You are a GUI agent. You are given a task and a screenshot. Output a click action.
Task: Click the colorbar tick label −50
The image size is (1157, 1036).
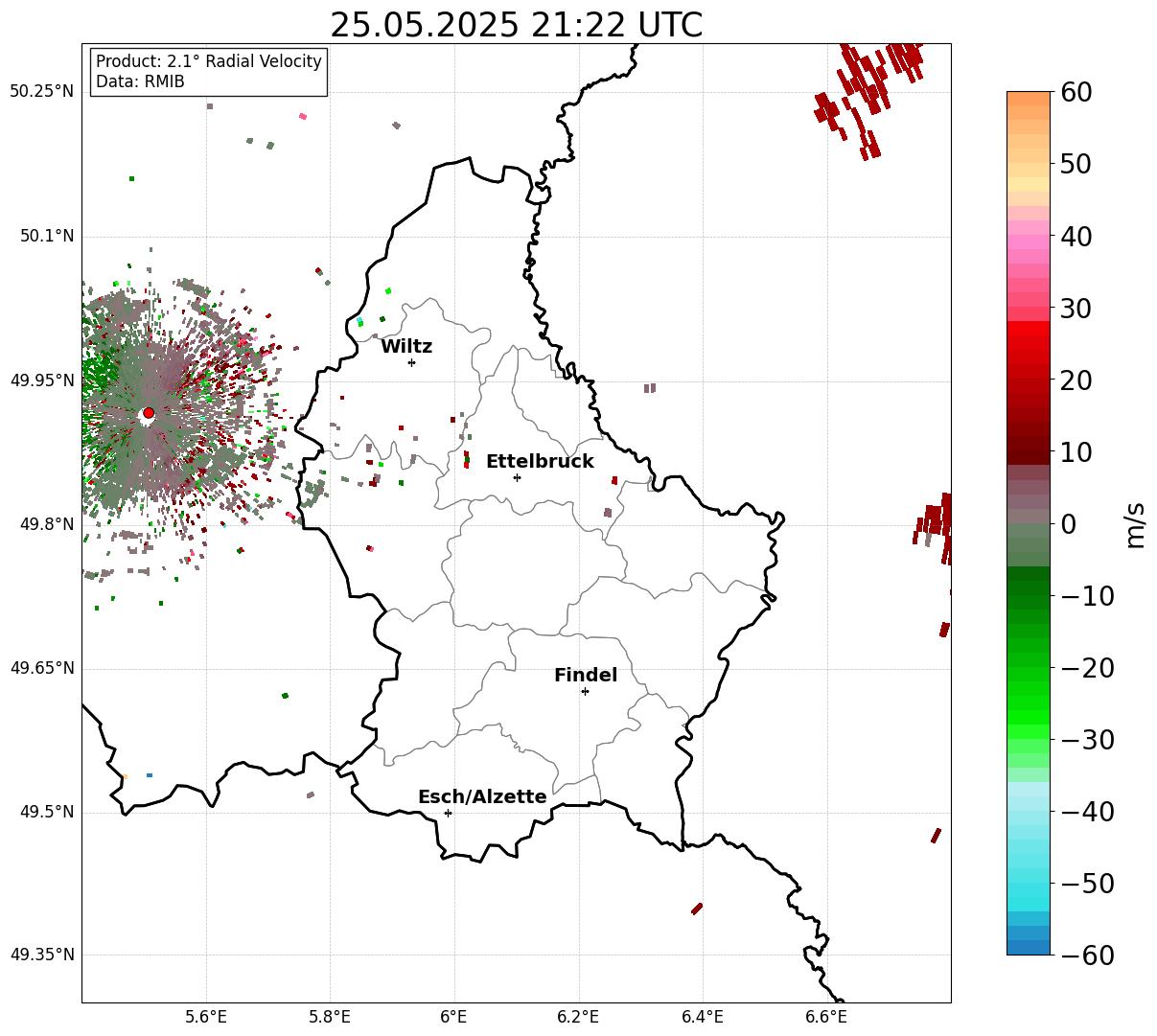(1087, 884)
